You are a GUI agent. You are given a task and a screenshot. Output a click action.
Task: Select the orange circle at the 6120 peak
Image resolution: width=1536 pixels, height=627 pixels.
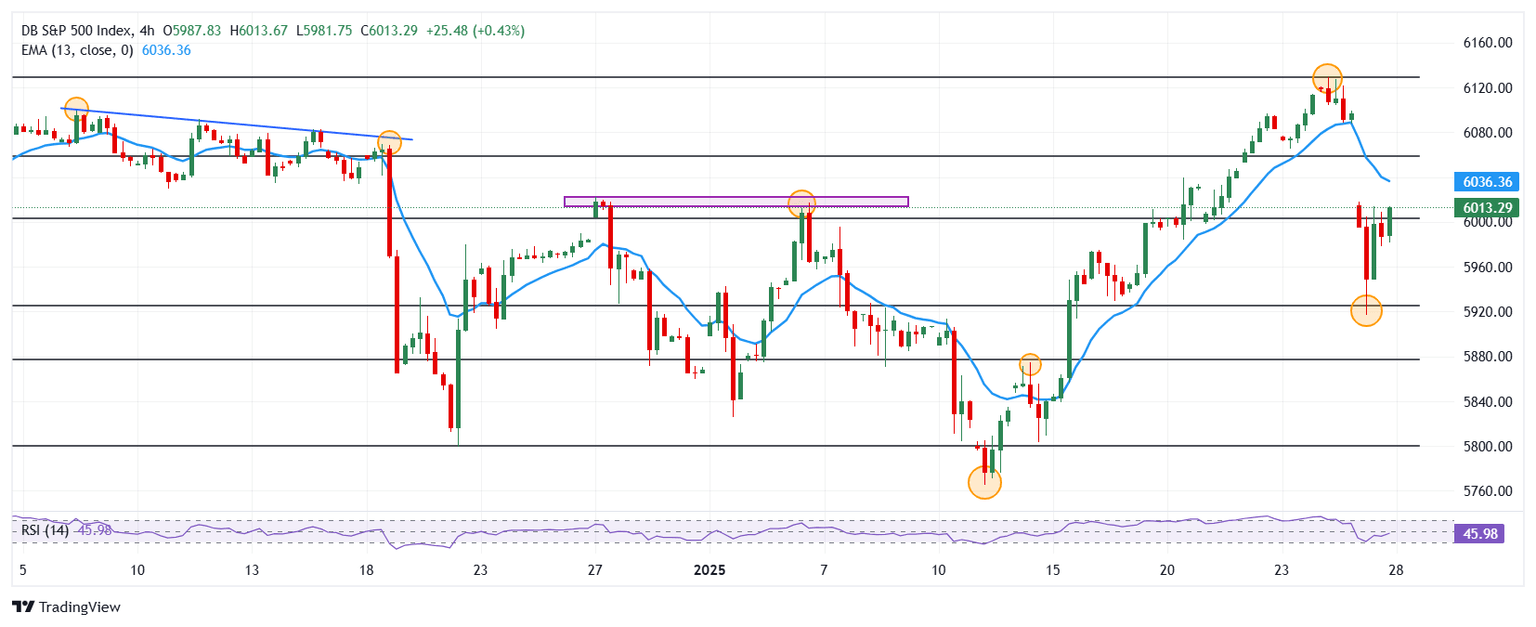pyautogui.click(x=1327, y=78)
